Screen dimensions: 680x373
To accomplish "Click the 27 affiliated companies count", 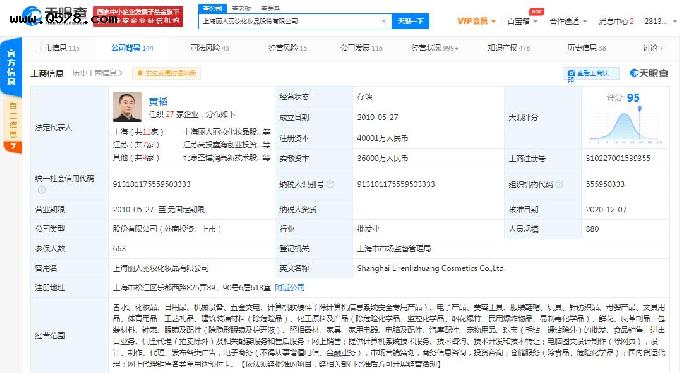I will [170, 115].
